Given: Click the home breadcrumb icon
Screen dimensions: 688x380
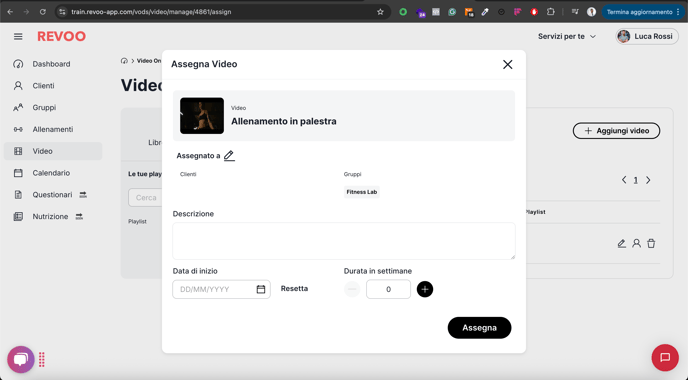Looking at the screenshot, I should point(124,61).
